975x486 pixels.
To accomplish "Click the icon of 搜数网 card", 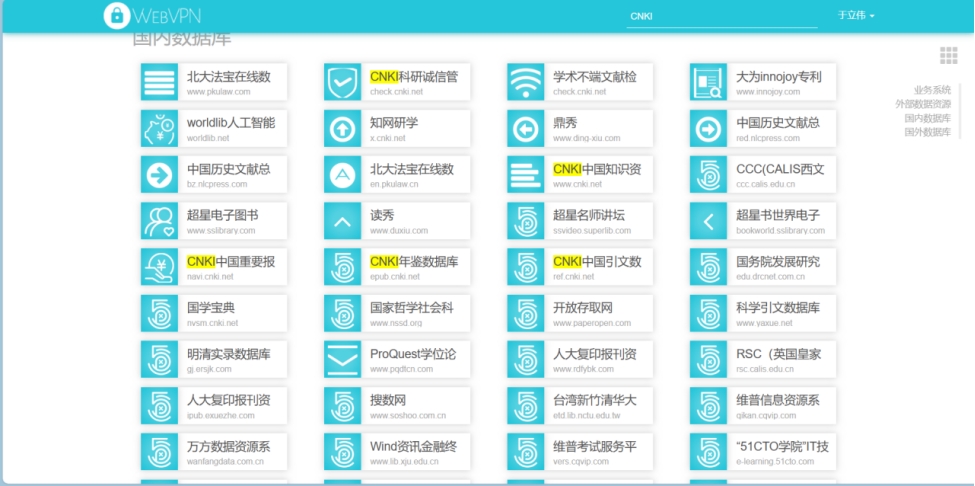I will [x=342, y=406].
